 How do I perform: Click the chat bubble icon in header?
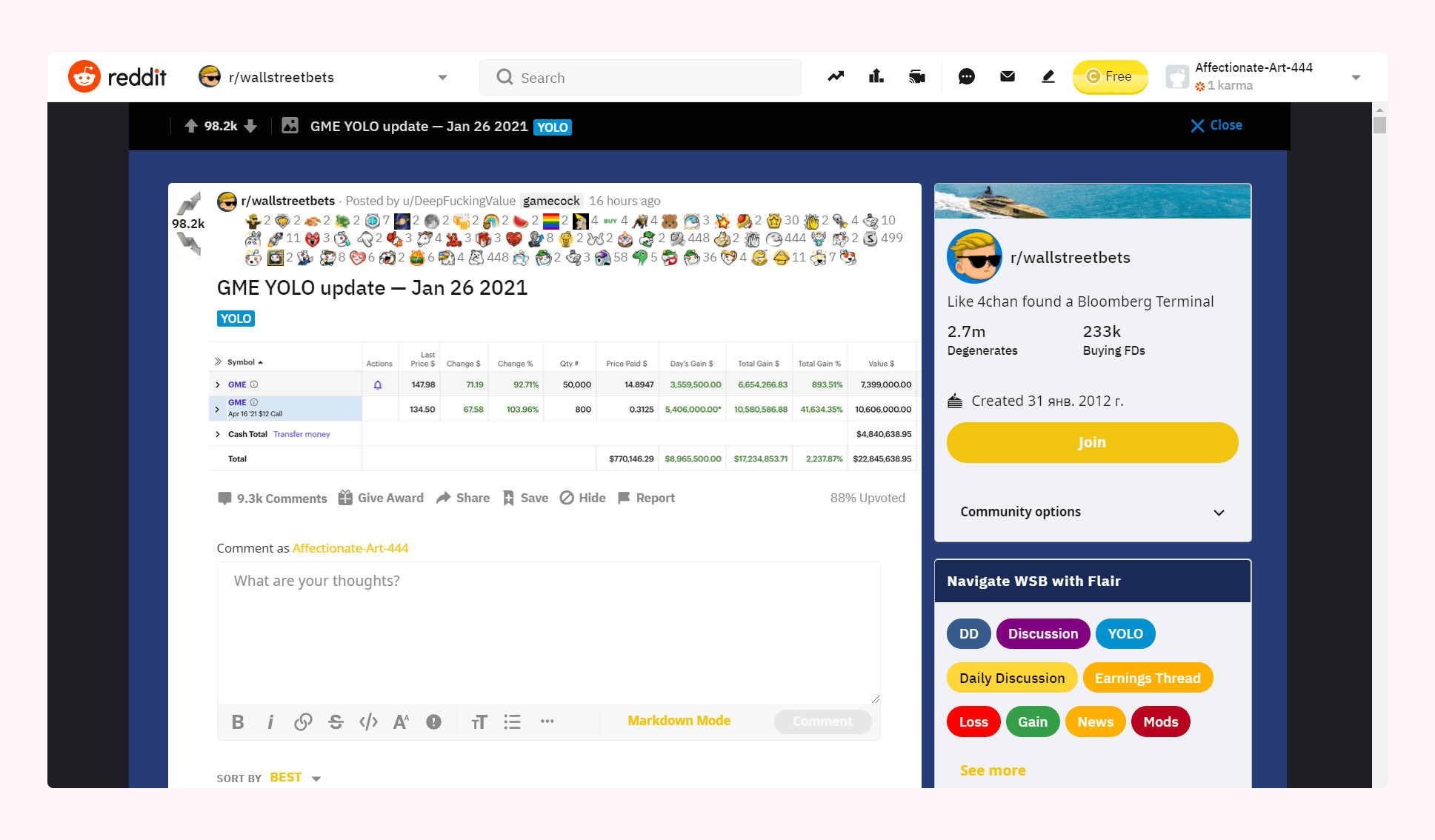(966, 76)
